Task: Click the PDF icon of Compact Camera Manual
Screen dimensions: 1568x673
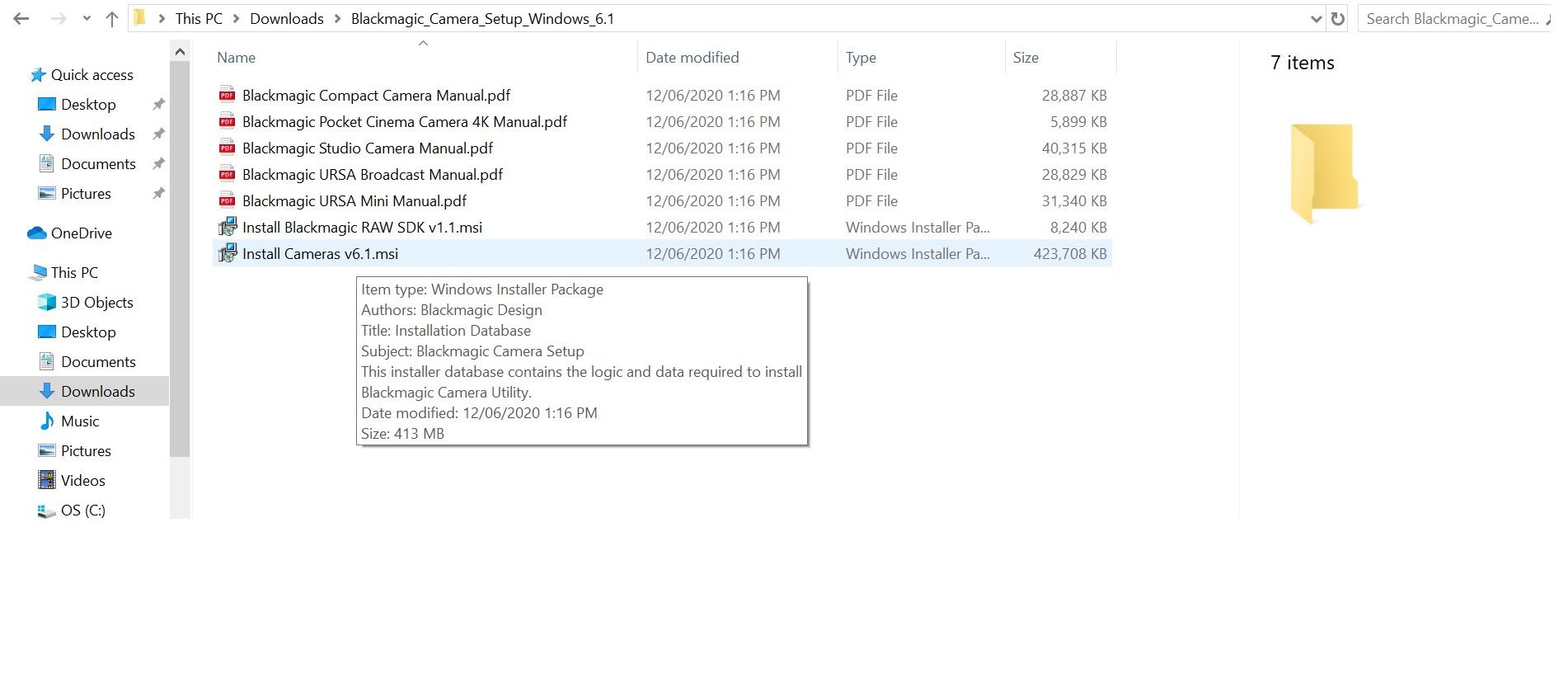Action: (x=227, y=95)
